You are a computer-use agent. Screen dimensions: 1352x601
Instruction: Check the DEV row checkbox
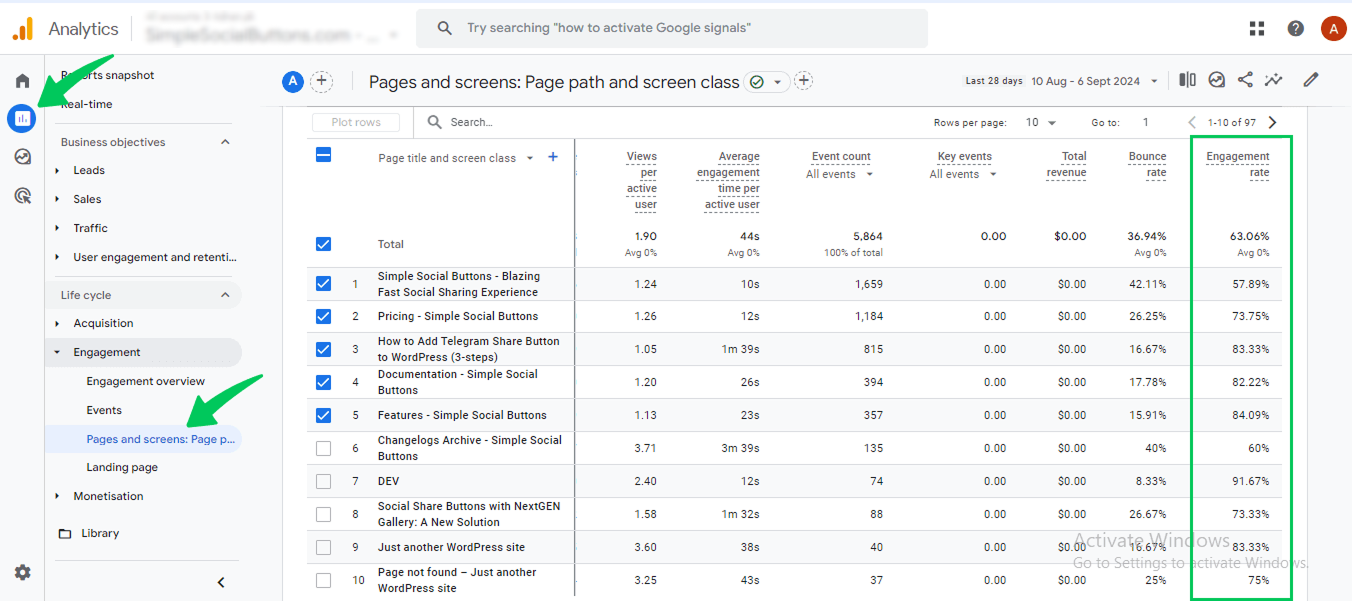(323, 481)
